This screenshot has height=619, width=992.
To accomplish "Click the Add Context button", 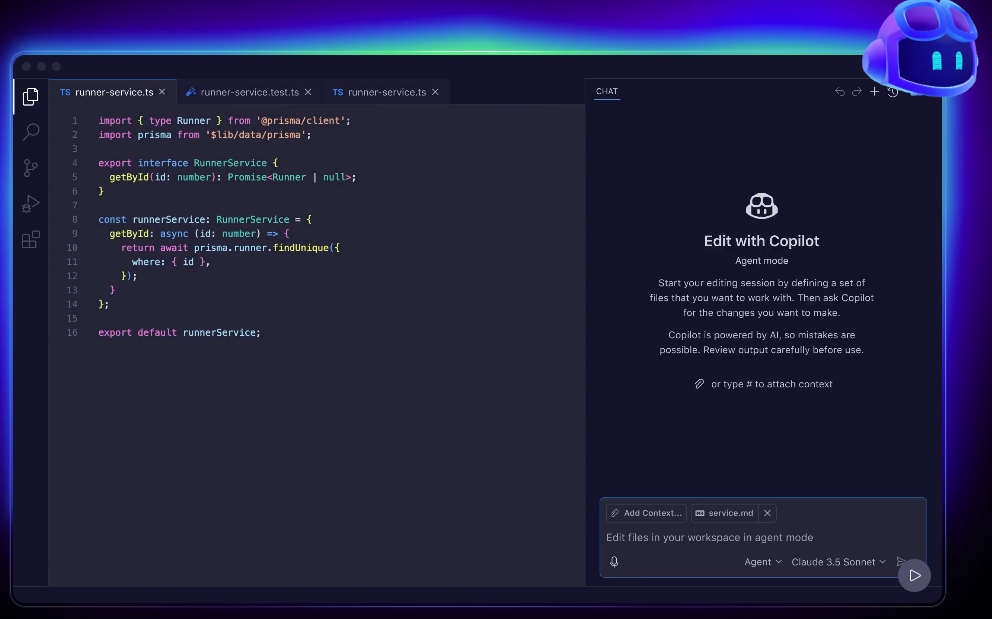I will 644,512.
